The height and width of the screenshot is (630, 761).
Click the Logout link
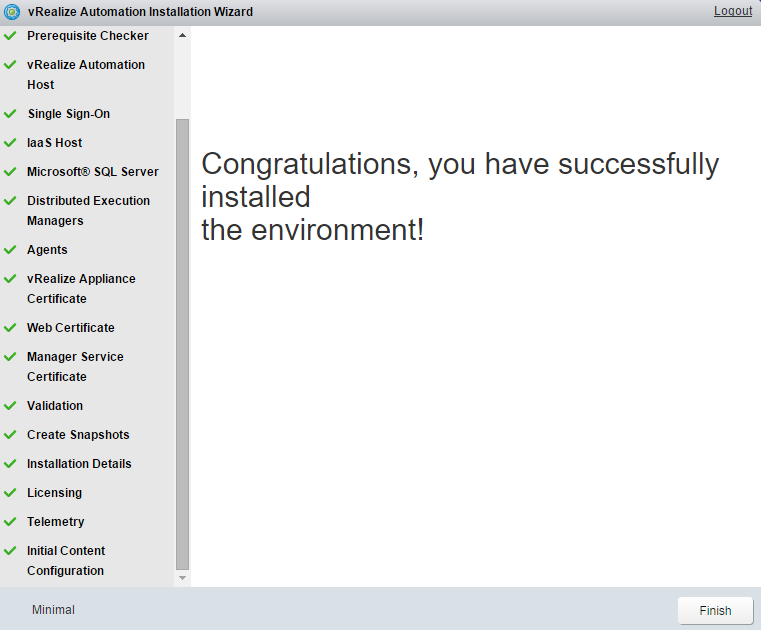(x=732, y=11)
